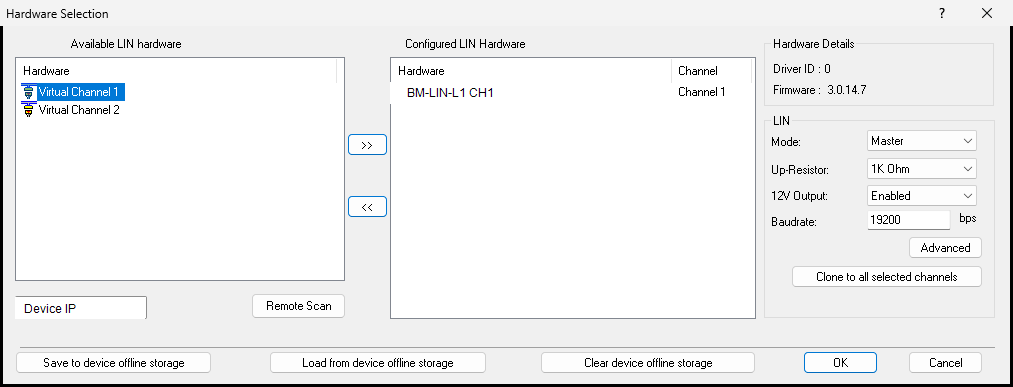Add hardware with the >> button

(367, 145)
